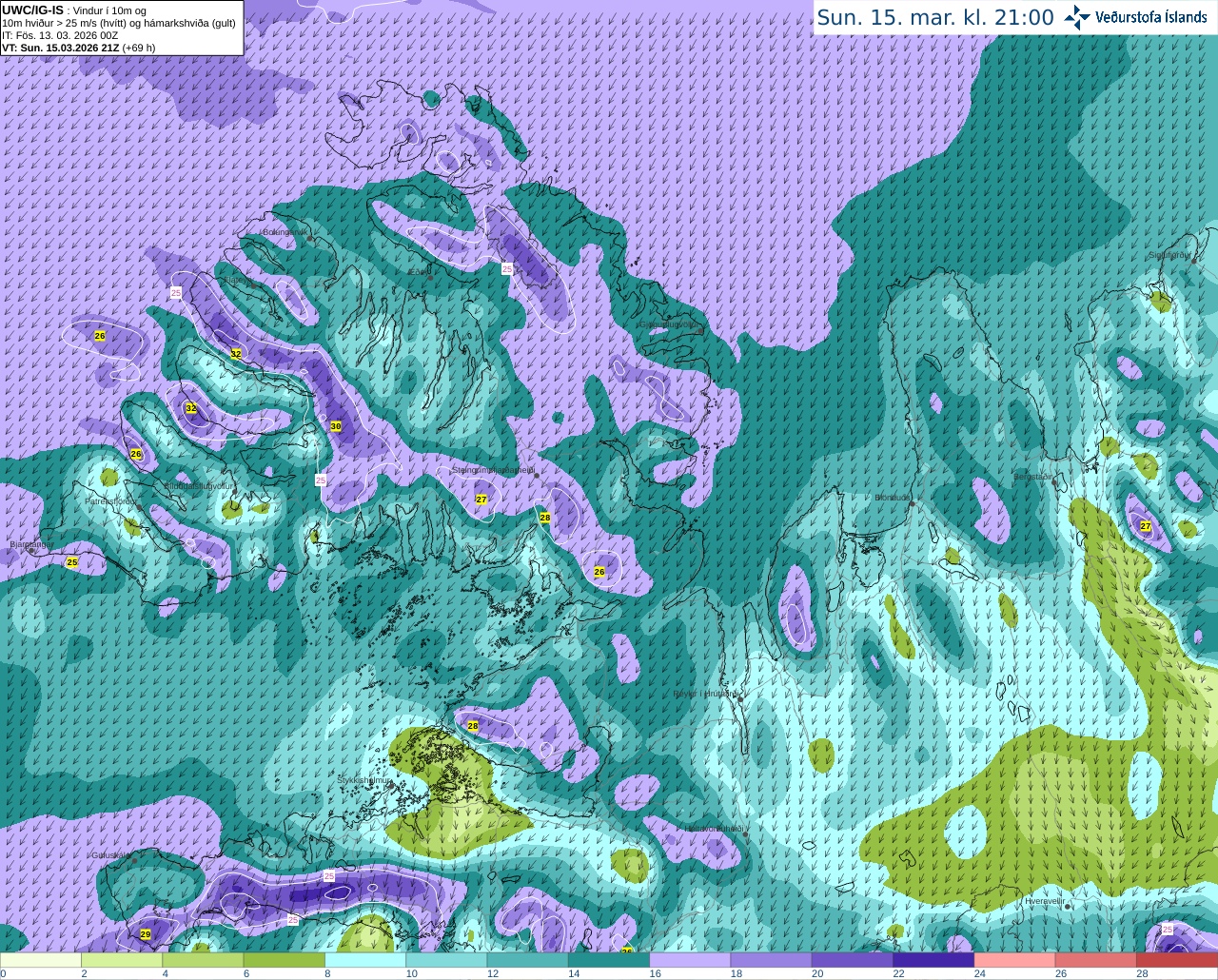This screenshot has height=980, width=1218.
Task: Pick the dark teal 14–16 m/s legend swatch
Action: pyautogui.click(x=609, y=960)
